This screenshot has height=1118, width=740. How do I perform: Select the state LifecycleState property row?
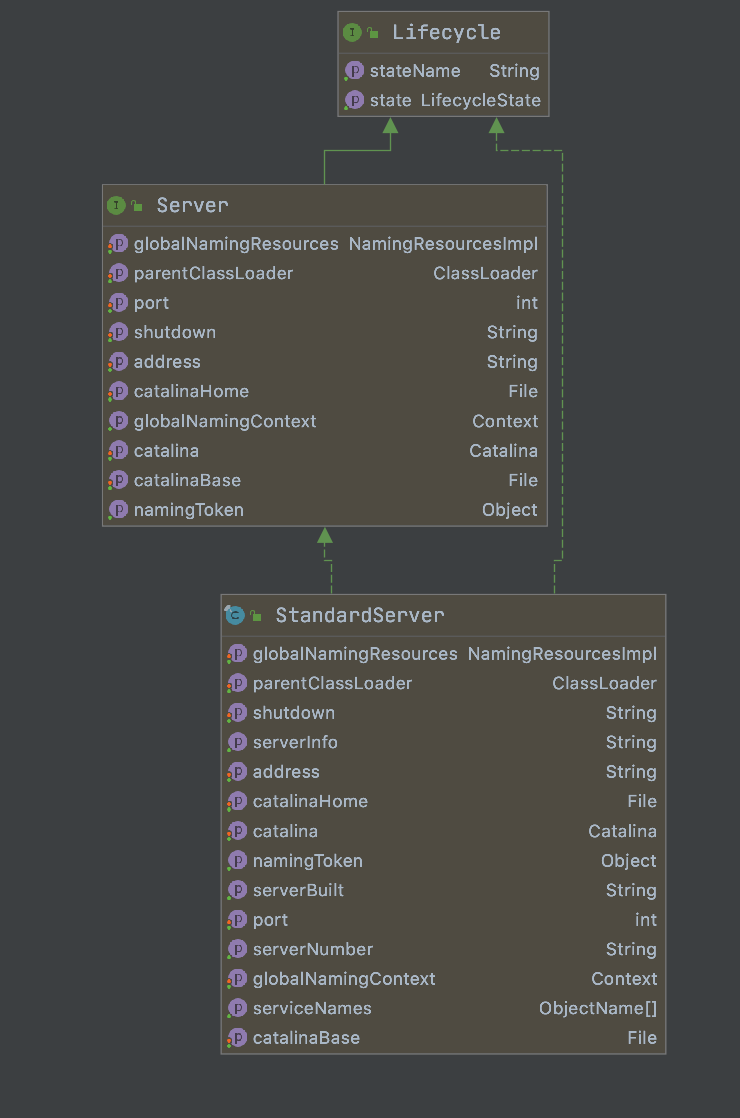(x=443, y=100)
